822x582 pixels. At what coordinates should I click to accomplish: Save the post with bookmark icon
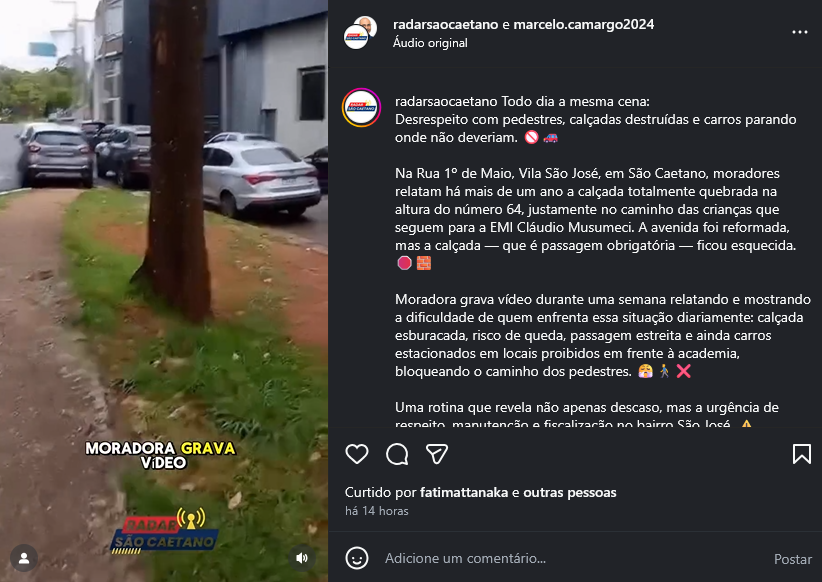click(802, 454)
